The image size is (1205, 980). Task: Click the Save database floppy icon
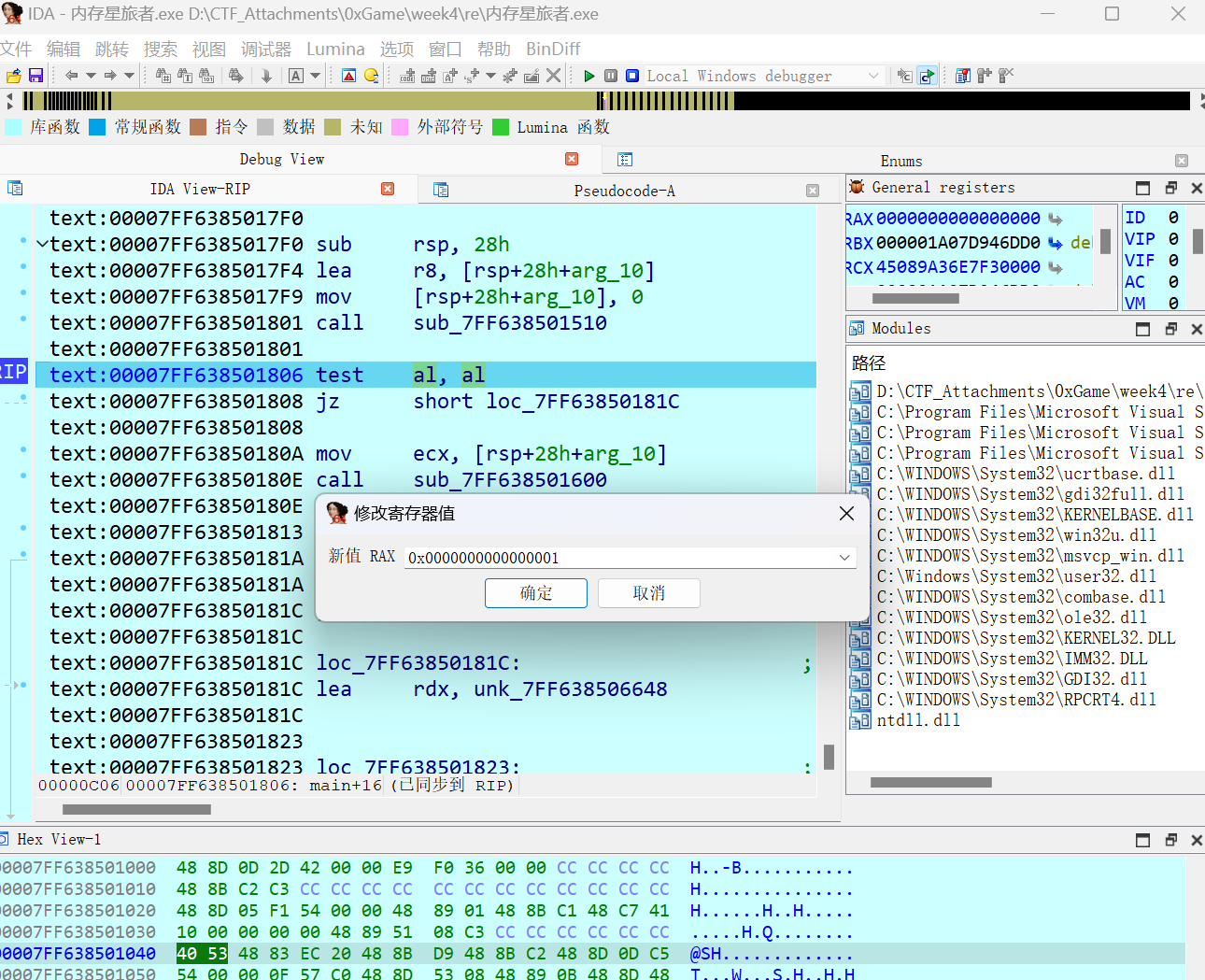36,76
